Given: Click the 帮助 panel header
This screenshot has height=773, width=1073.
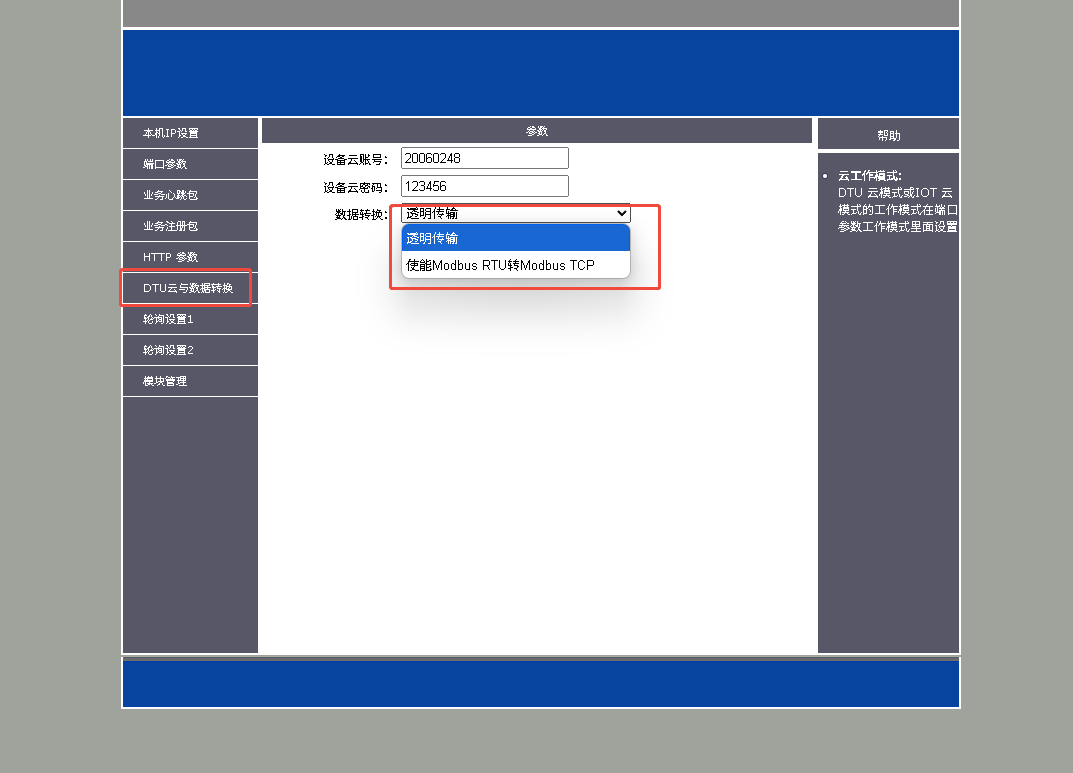Looking at the screenshot, I should tap(888, 135).
